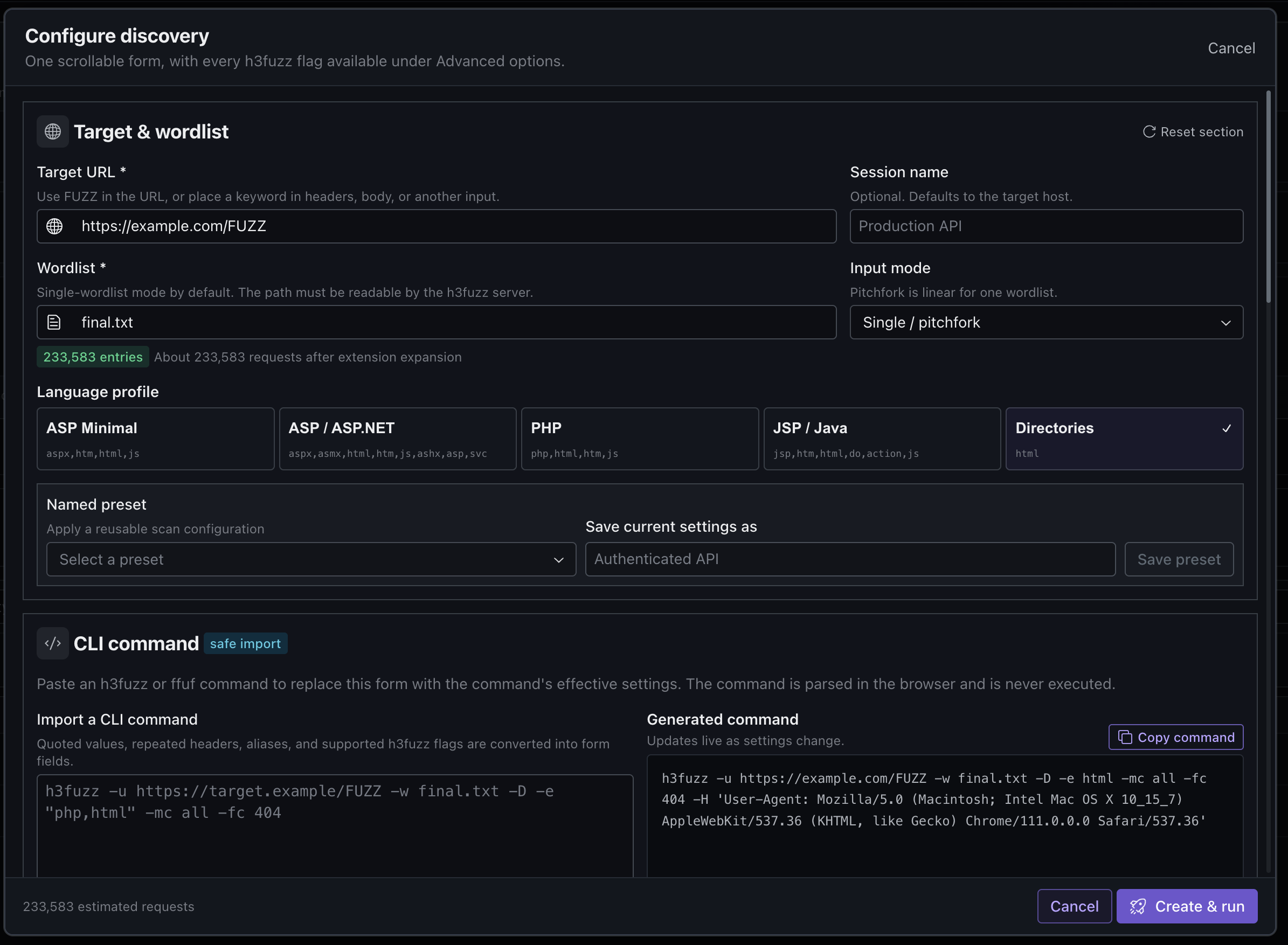1288x945 pixels.
Task: Click the safe import badge
Action: pos(245,643)
